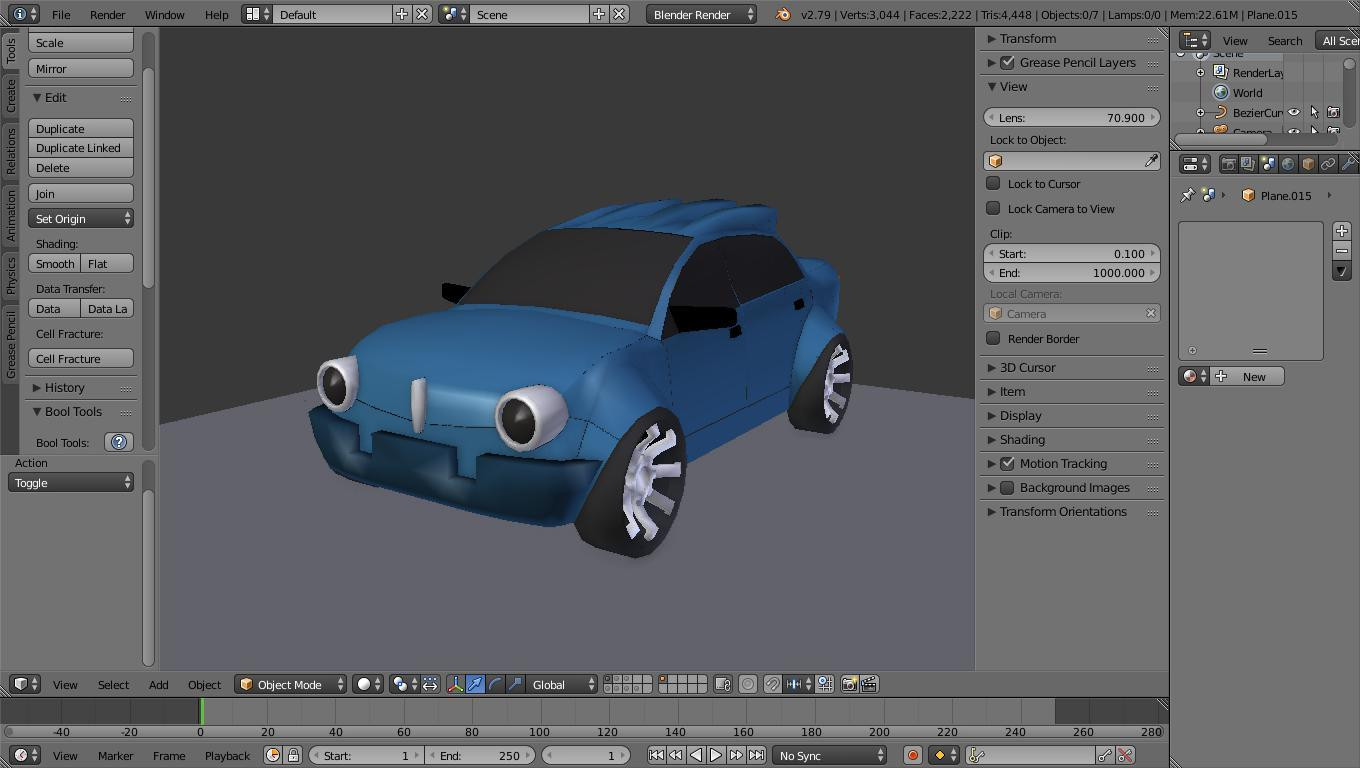Open the Constraints properties chain tab
Screen dimensions: 1360x768
point(1328,164)
